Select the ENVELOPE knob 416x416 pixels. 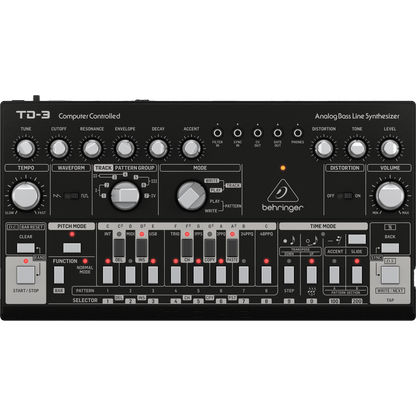point(125,148)
